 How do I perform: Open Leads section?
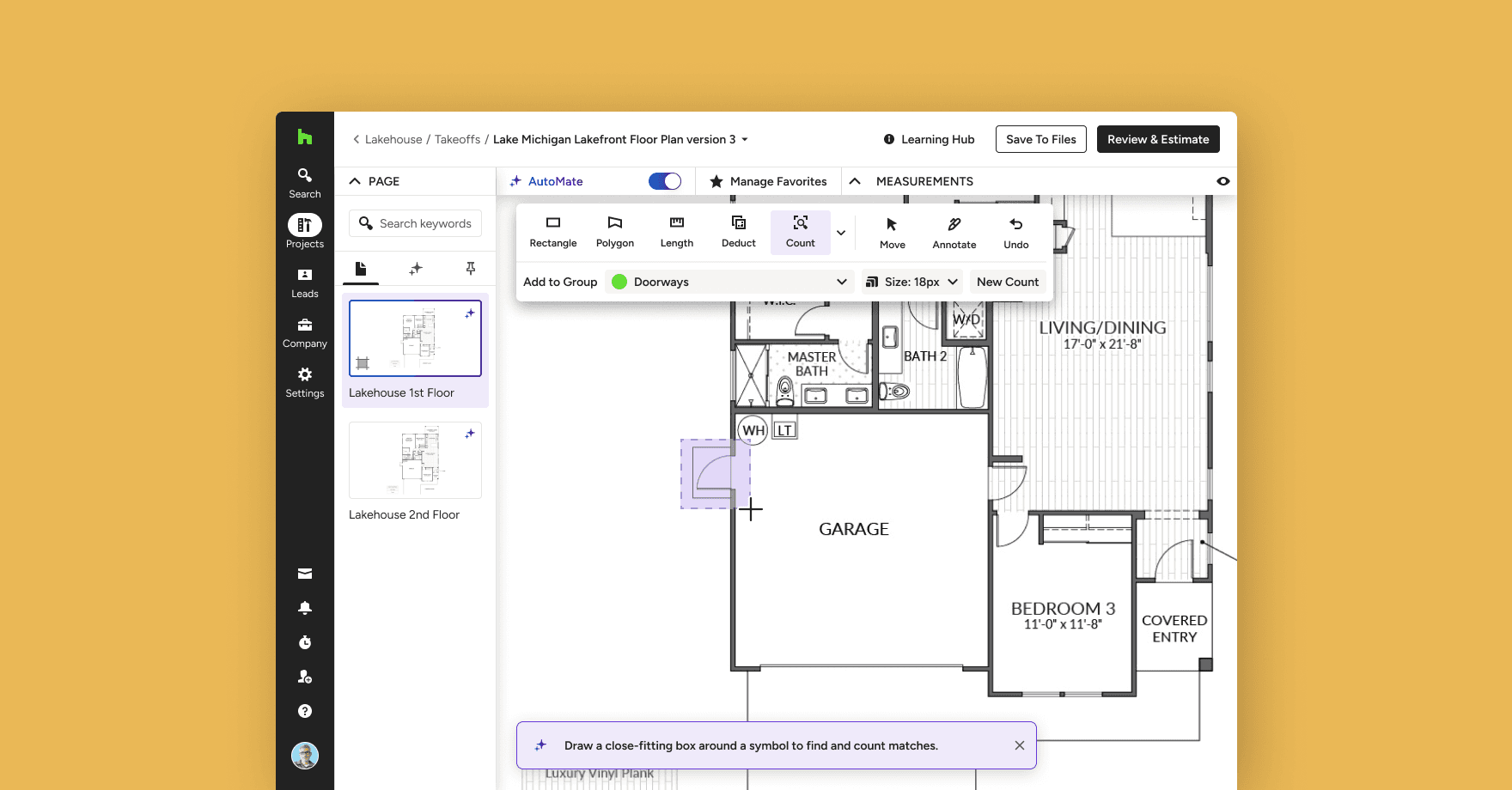[x=305, y=283]
